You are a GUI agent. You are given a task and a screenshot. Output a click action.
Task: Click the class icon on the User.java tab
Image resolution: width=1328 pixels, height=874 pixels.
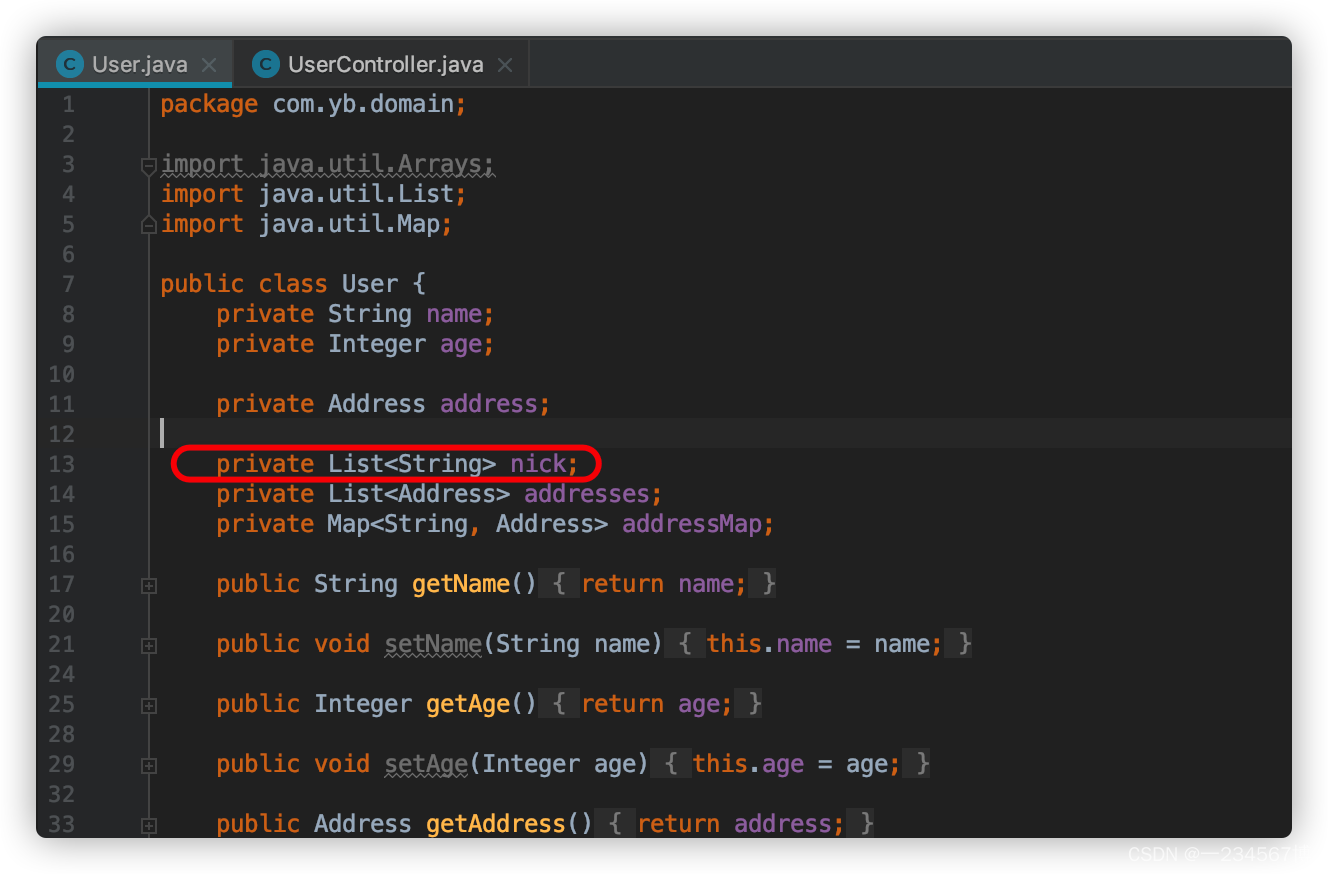[68, 64]
